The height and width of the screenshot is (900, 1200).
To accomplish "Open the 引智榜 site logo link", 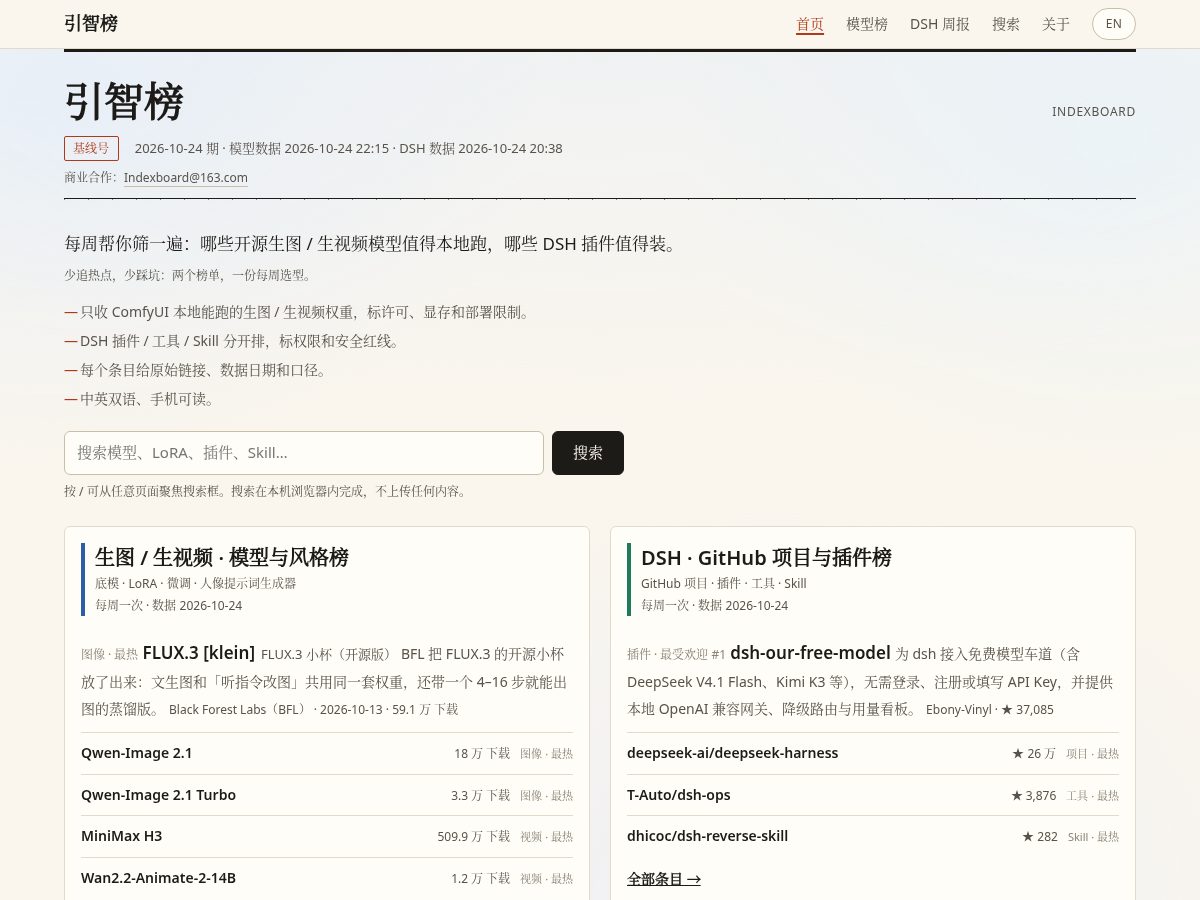I will pos(91,23).
